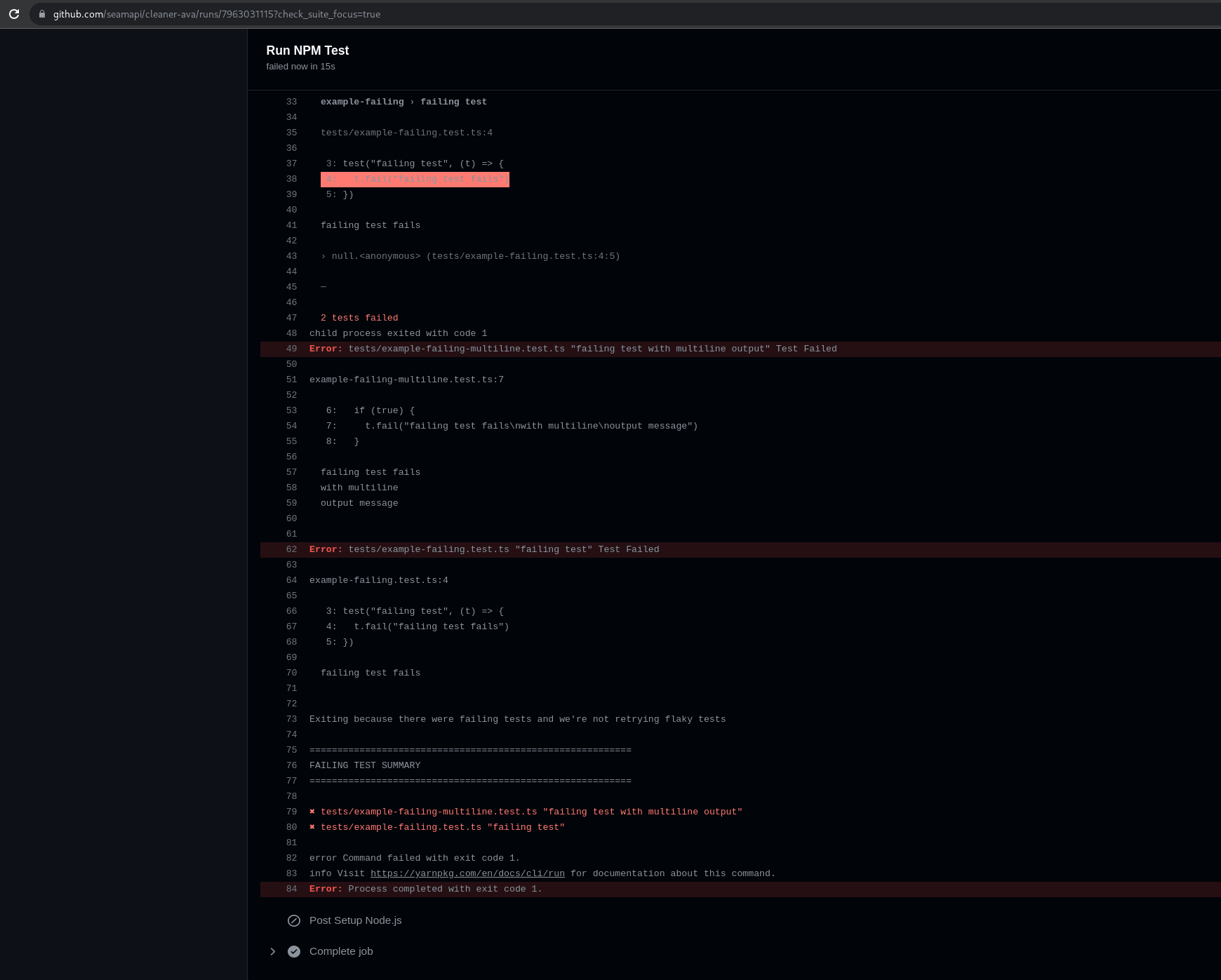
Task: Click line number 49 next to the first Error
Action: coord(291,349)
